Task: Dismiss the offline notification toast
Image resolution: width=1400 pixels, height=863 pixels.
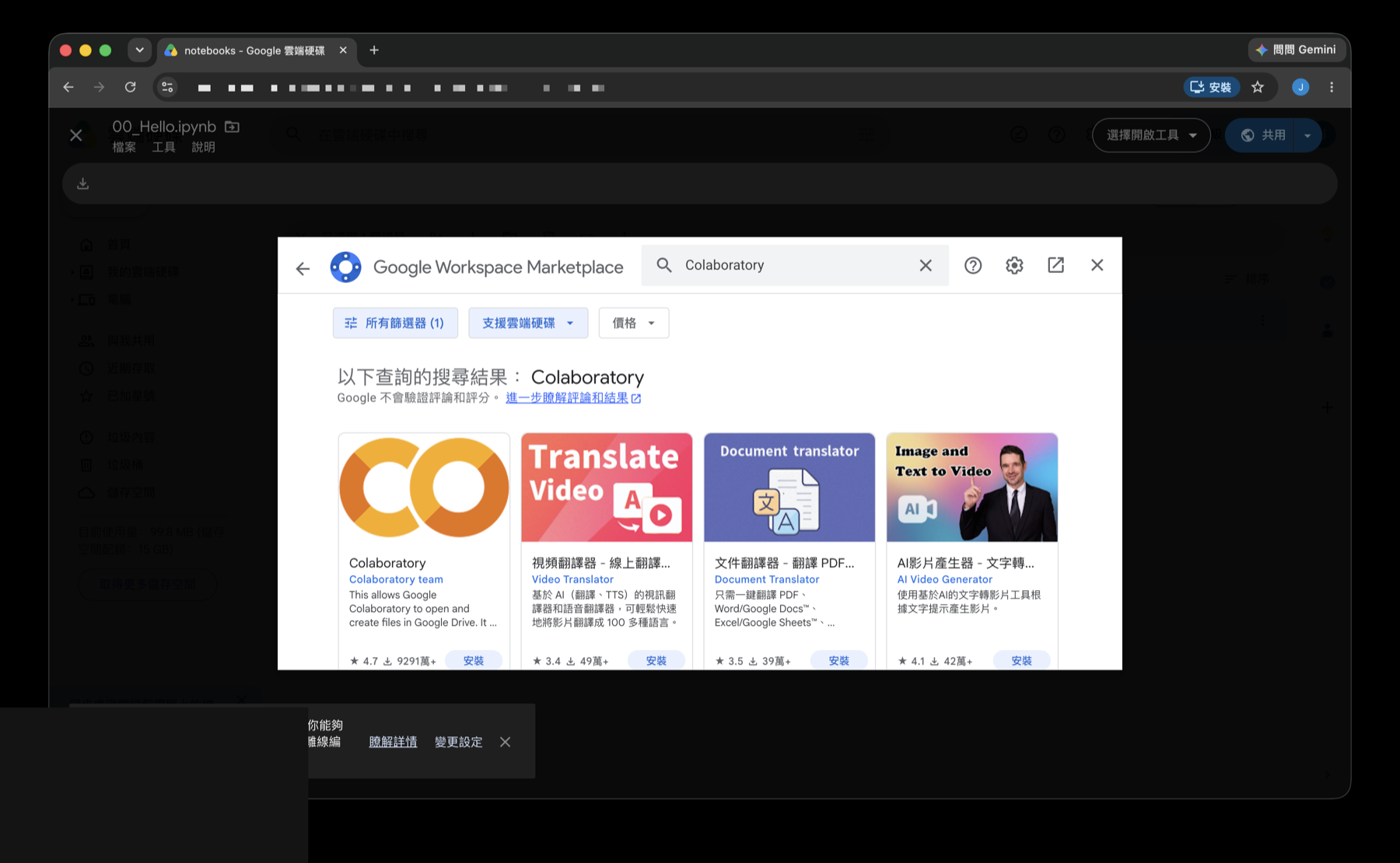Action: 506,742
